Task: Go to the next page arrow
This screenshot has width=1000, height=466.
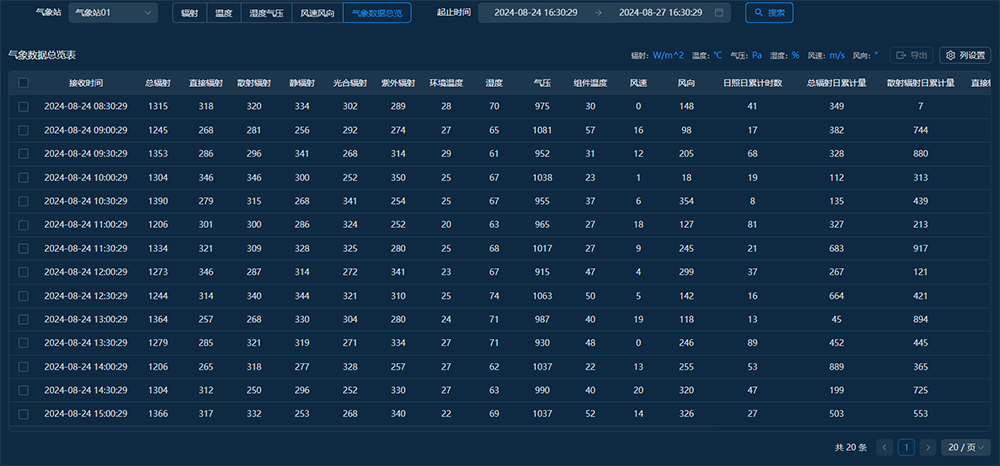Action: [927, 447]
